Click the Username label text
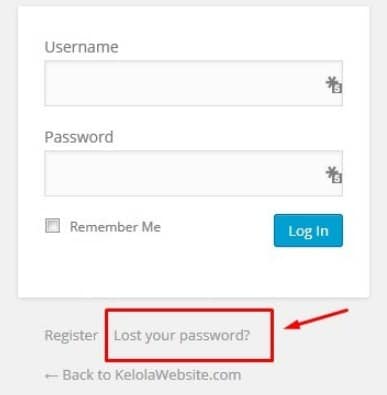Image resolution: width=387 pixels, height=395 pixels. (81, 47)
